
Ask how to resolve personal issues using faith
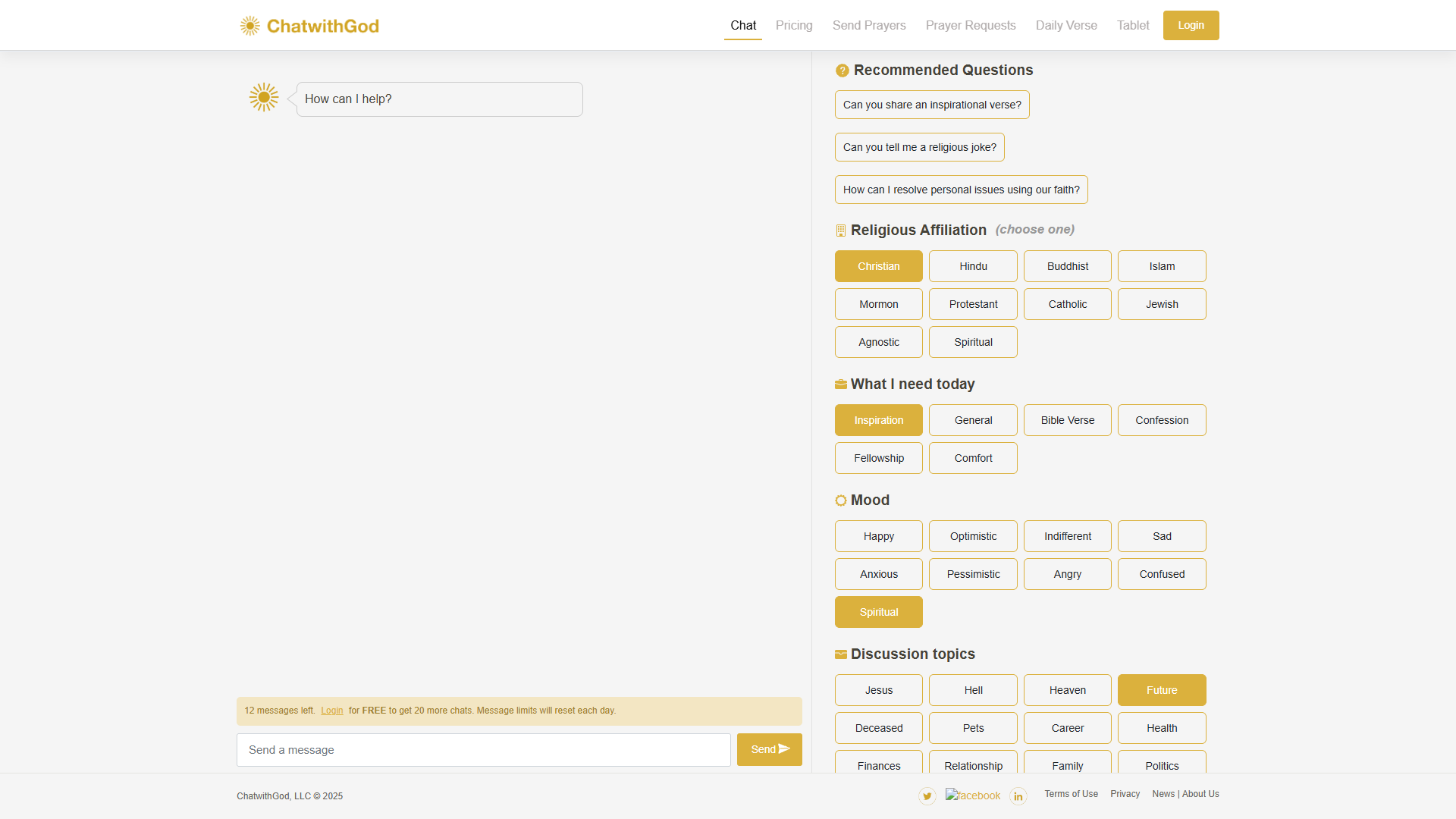point(962,190)
